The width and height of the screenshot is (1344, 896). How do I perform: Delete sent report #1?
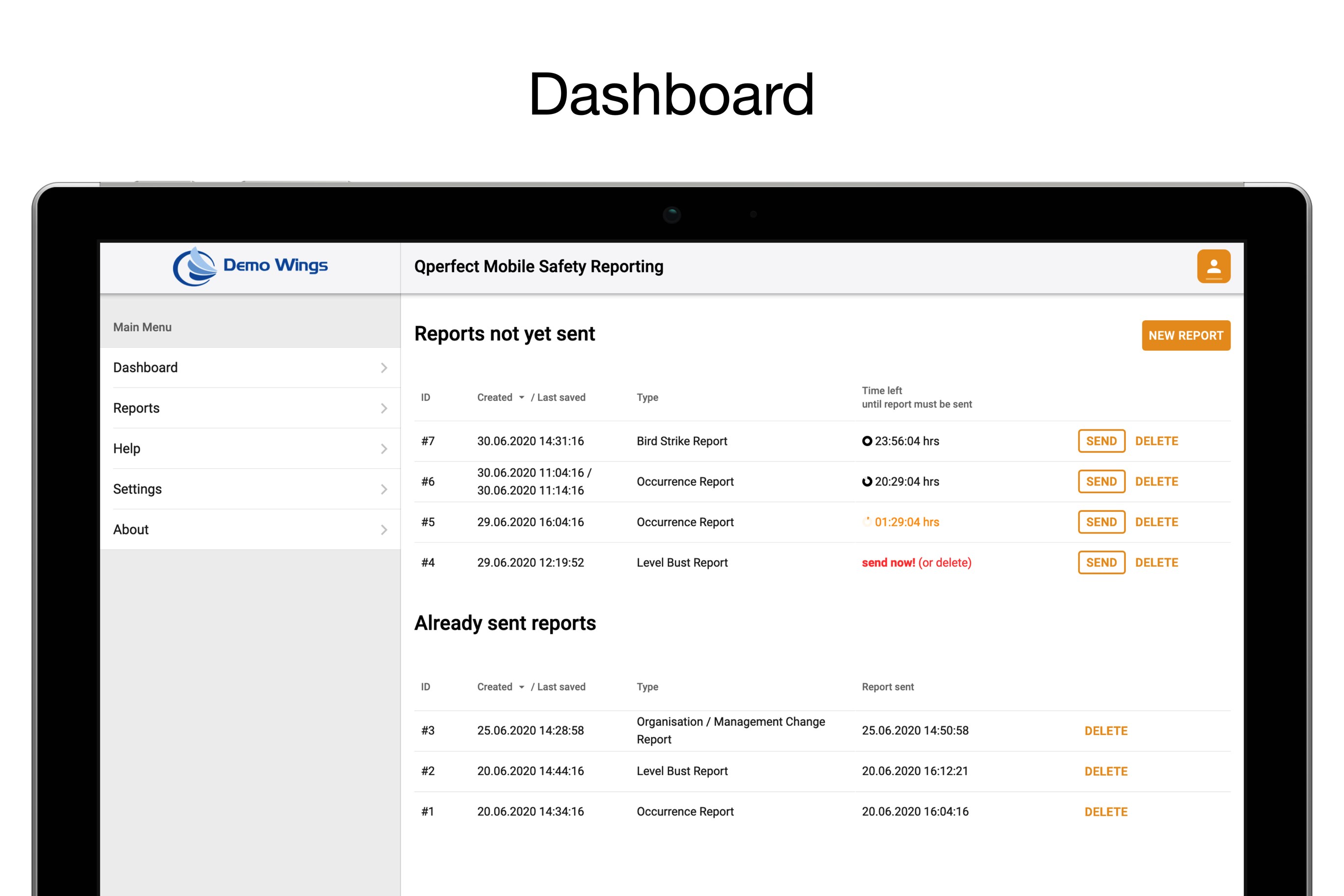coord(1106,812)
